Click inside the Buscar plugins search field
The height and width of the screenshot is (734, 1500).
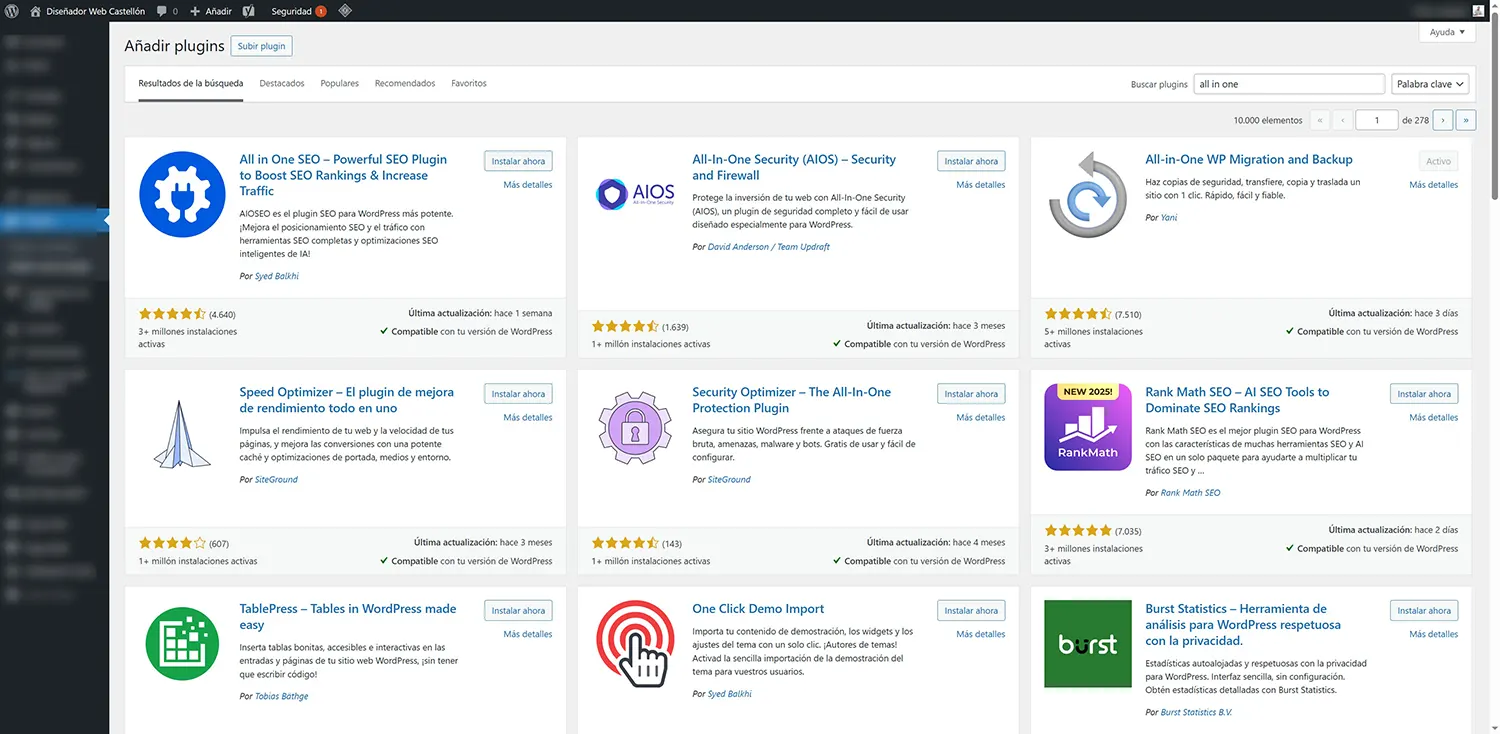click(1289, 84)
